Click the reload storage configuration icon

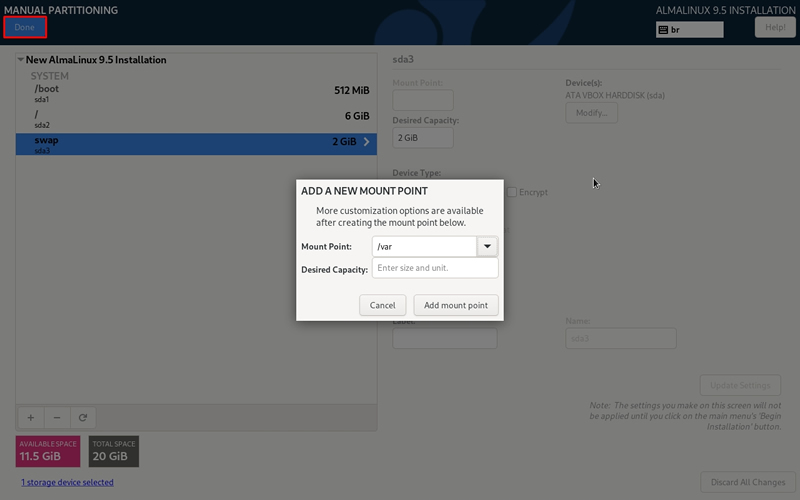pos(83,418)
